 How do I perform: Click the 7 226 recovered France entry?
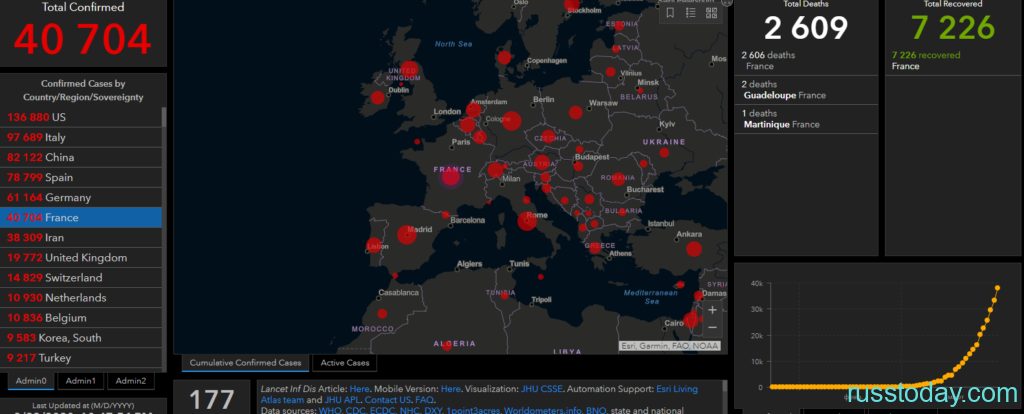click(x=954, y=61)
